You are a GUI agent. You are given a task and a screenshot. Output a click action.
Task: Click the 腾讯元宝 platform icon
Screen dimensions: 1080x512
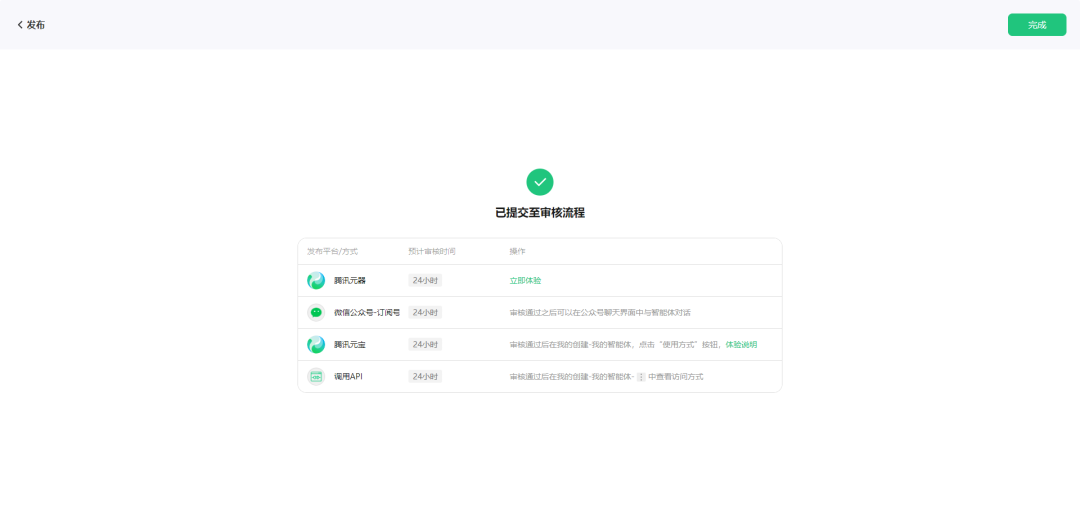click(x=316, y=345)
